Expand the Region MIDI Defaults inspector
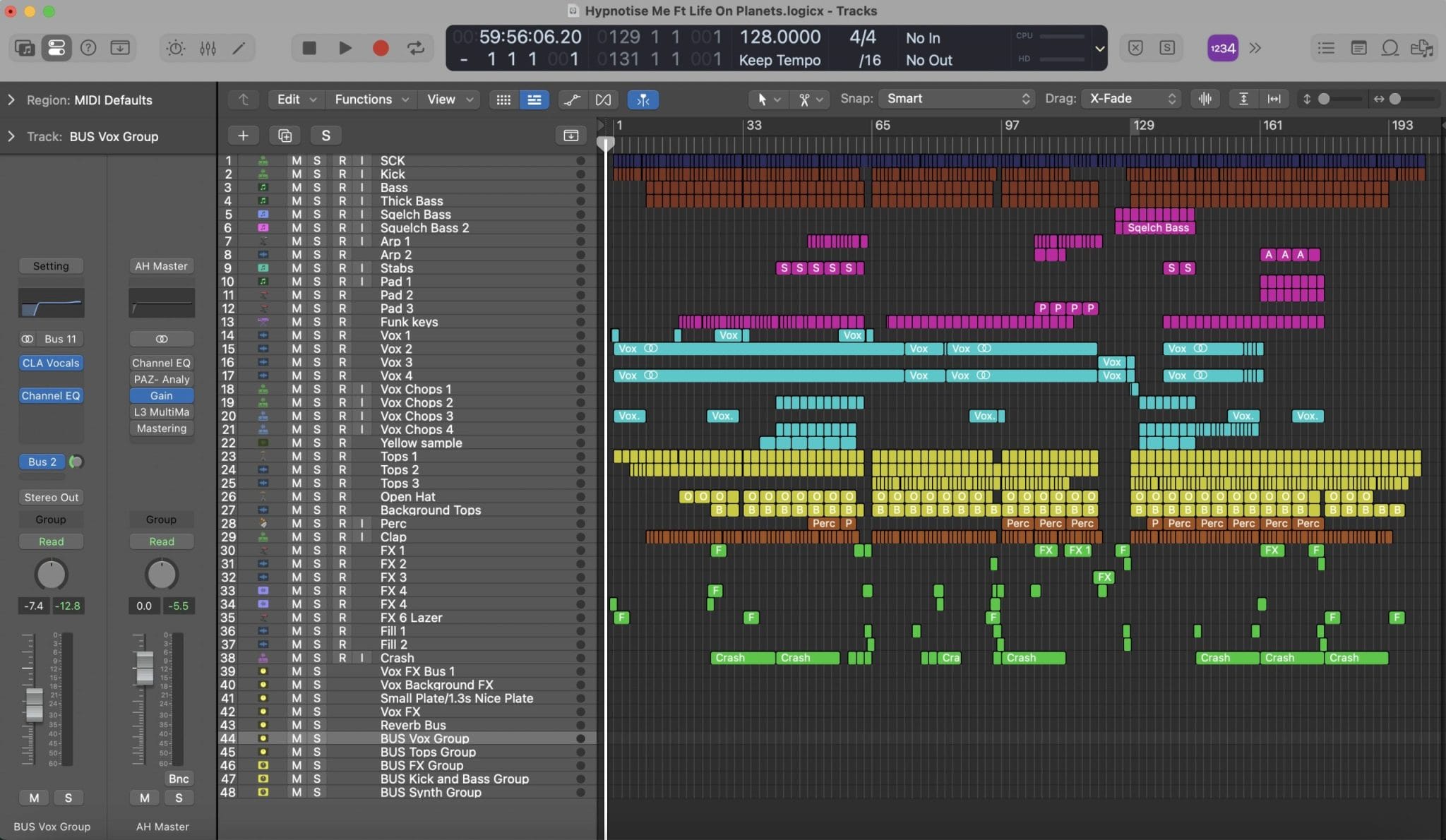This screenshot has height=840, width=1446. tap(12, 100)
